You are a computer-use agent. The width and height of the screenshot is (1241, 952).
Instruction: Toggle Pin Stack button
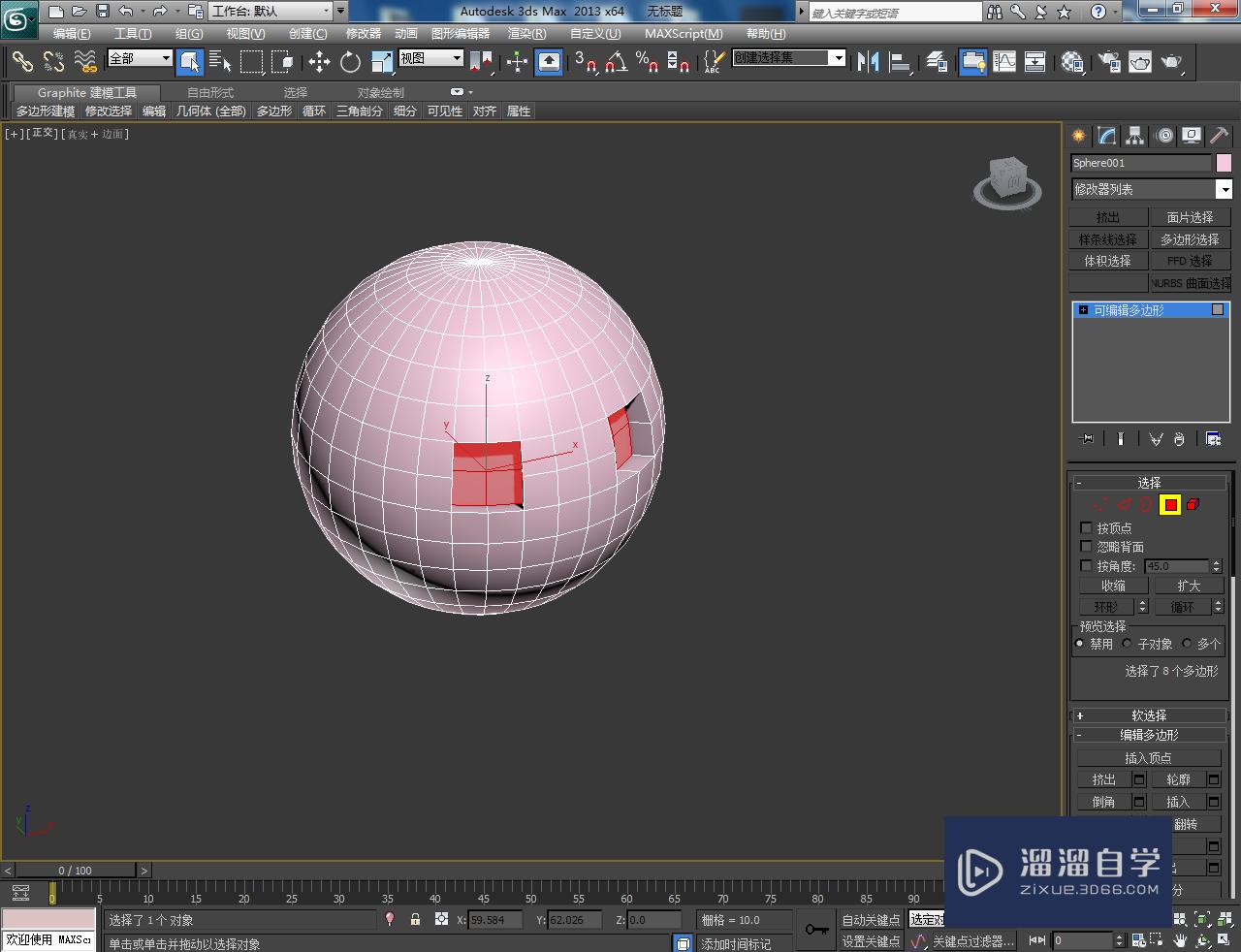pyautogui.click(x=1087, y=439)
